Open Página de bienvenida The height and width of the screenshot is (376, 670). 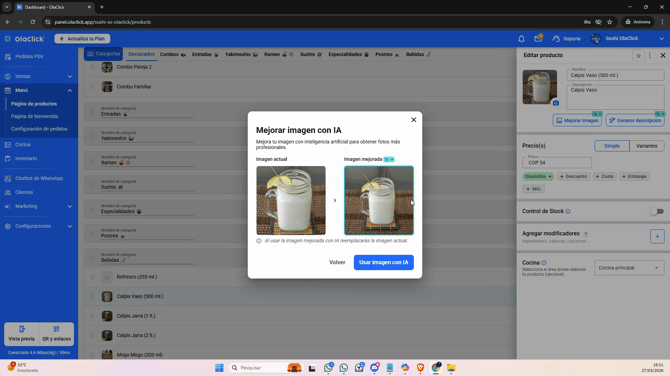coord(35,116)
